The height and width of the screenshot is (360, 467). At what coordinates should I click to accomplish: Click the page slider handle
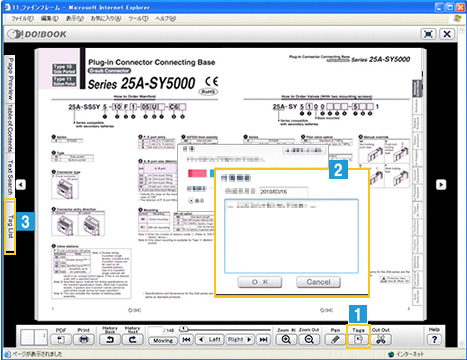[183, 329]
